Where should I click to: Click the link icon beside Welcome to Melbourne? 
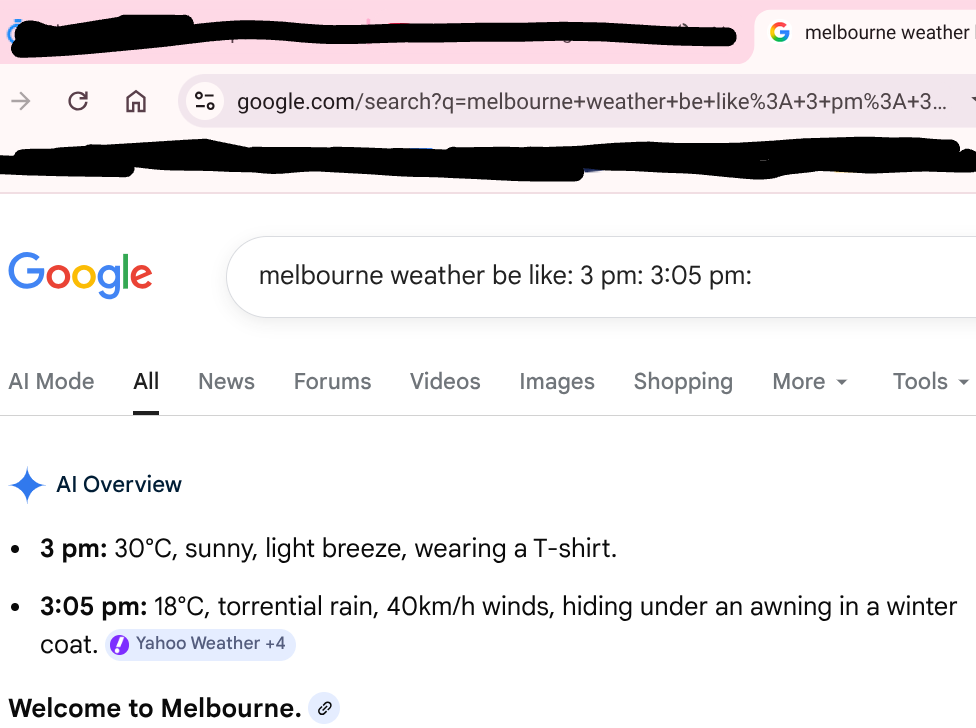click(323, 708)
